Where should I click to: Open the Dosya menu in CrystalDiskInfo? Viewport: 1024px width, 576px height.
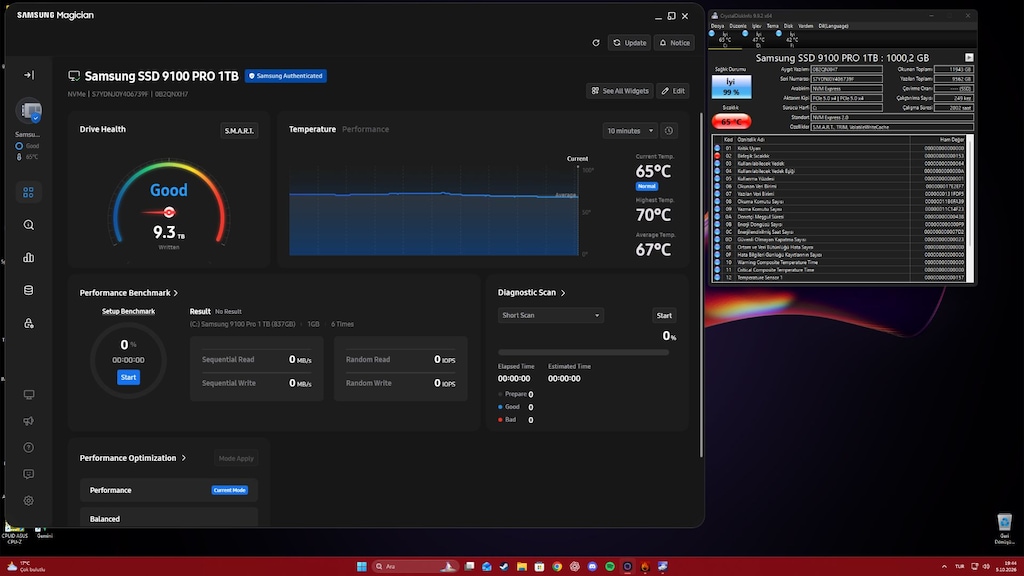(x=717, y=26)
